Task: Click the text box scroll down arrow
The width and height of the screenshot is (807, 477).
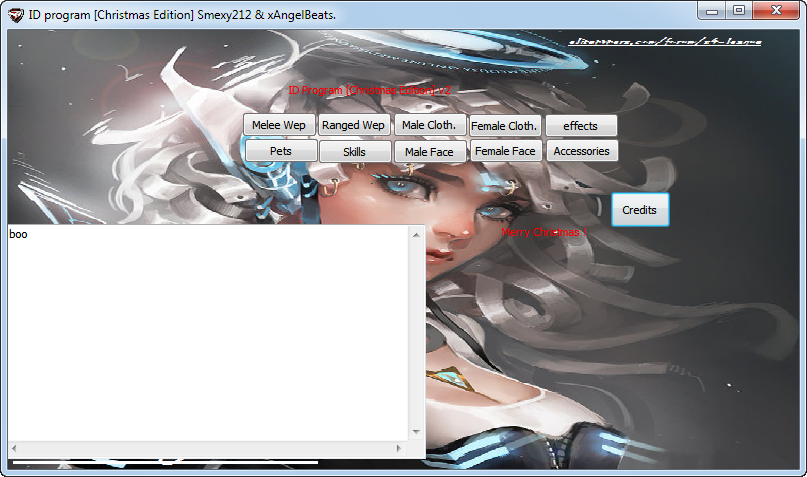Action: pos(417,432)
